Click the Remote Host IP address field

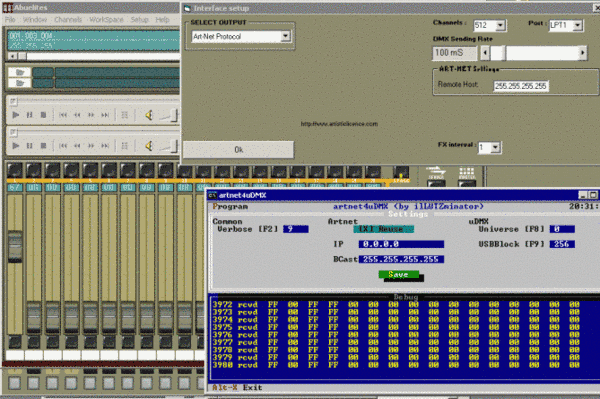click(x=521, y=86)
